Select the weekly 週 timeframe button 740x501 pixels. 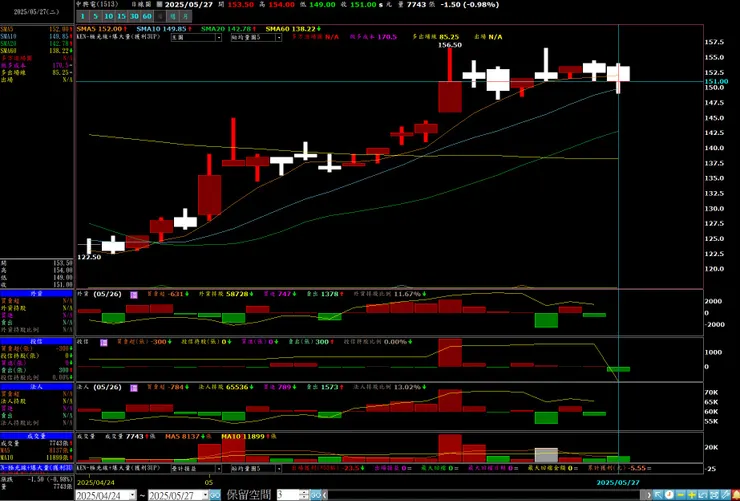point(173,17)
